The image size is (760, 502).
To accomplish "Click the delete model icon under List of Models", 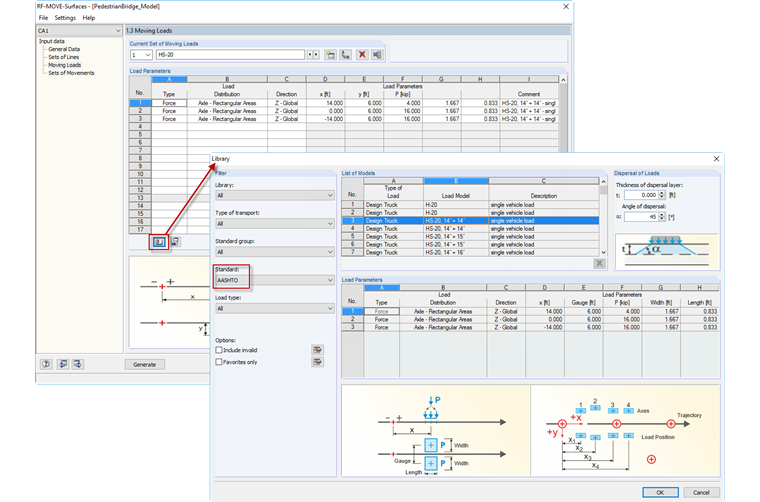I will 600,263.
